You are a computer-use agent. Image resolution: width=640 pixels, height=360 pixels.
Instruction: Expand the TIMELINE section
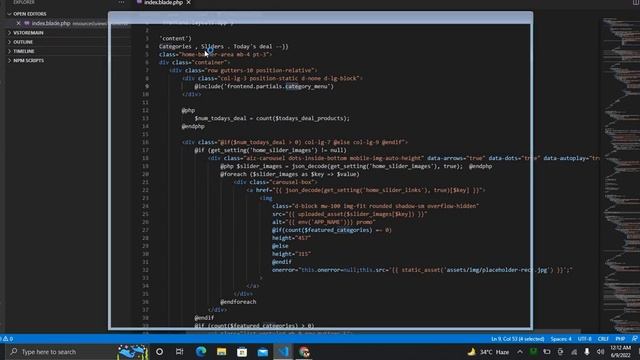[x=21, y=51]
